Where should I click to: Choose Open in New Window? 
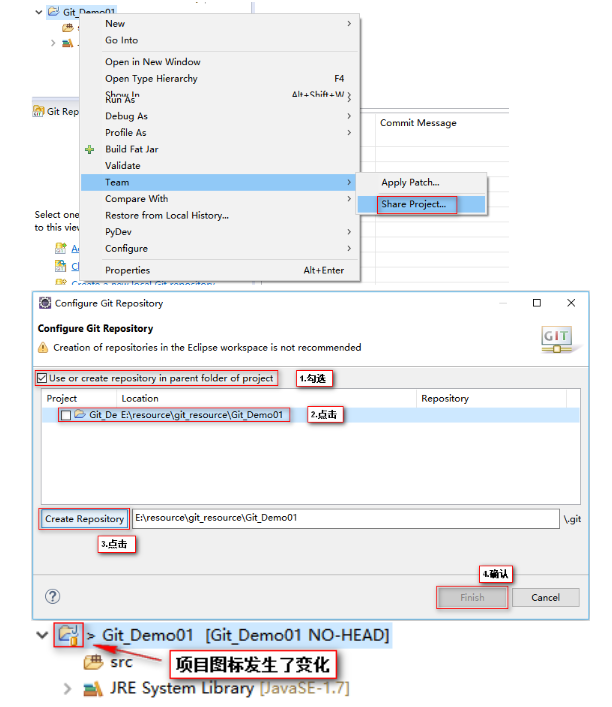coord(220,62)
